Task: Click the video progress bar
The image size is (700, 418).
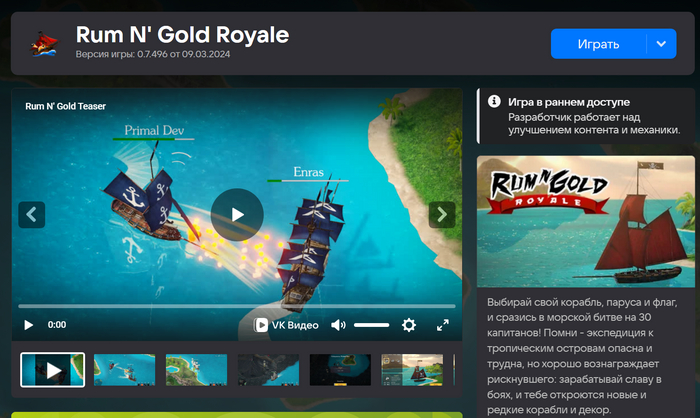Action: pyautogui.click(x=237, y=306)
